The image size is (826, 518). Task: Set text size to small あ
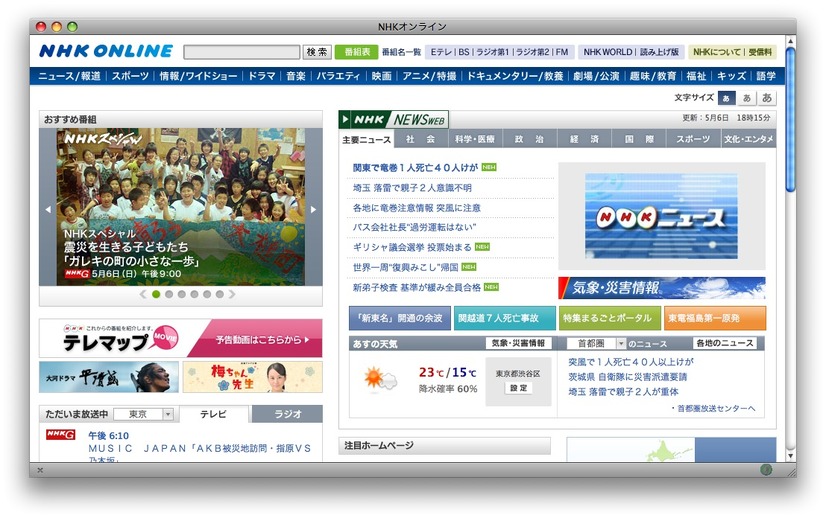point(726,98)
